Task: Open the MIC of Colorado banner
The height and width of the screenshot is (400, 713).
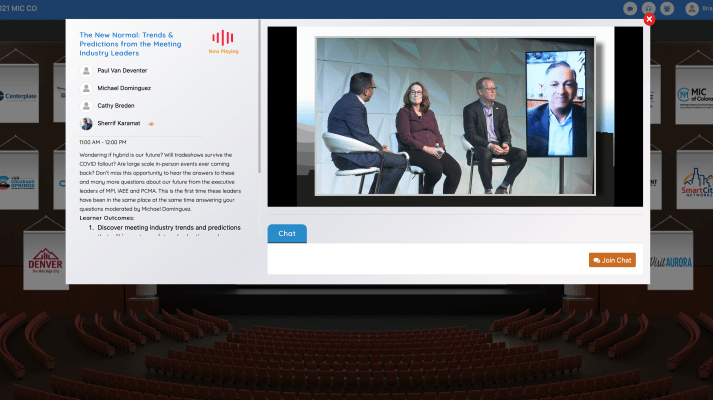Action: pyautogui.click(x=694, y=95)
